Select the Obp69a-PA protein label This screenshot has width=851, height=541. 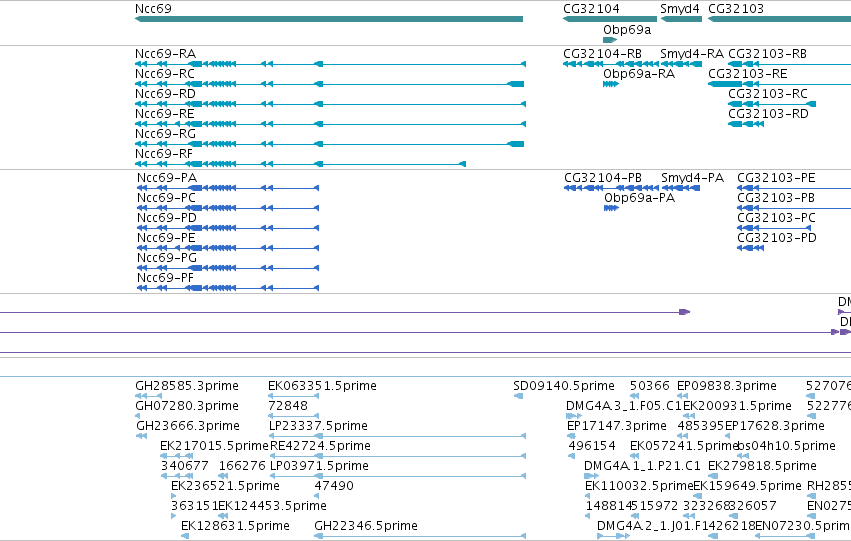point(639,198)
